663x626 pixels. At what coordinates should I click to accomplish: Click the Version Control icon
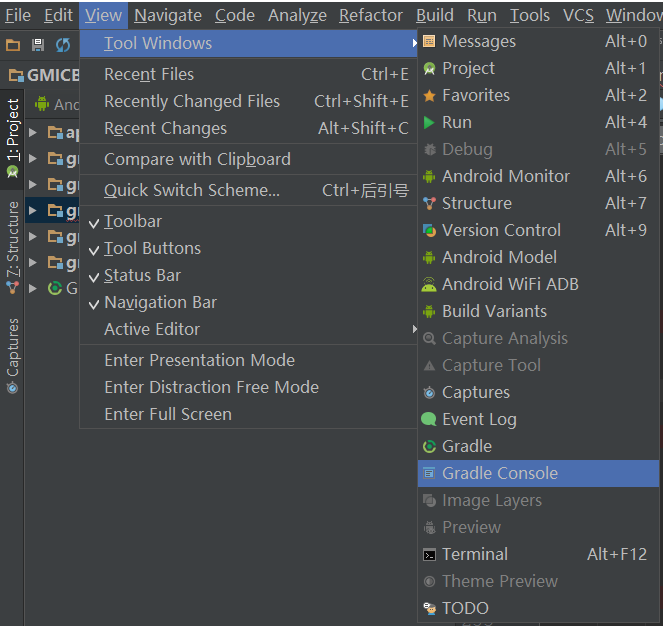coord(429,231)
